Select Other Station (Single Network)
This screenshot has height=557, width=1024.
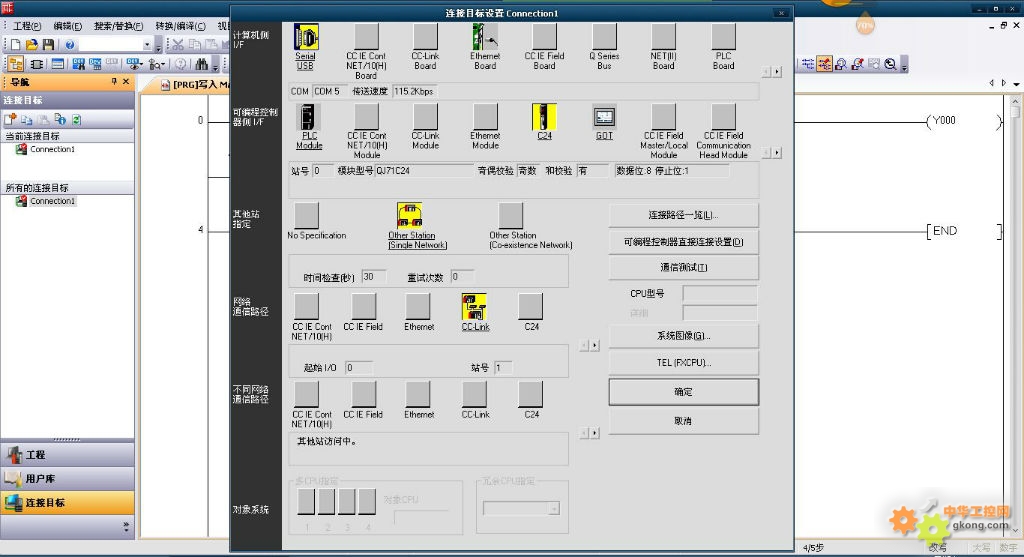(x=409, y=215)
